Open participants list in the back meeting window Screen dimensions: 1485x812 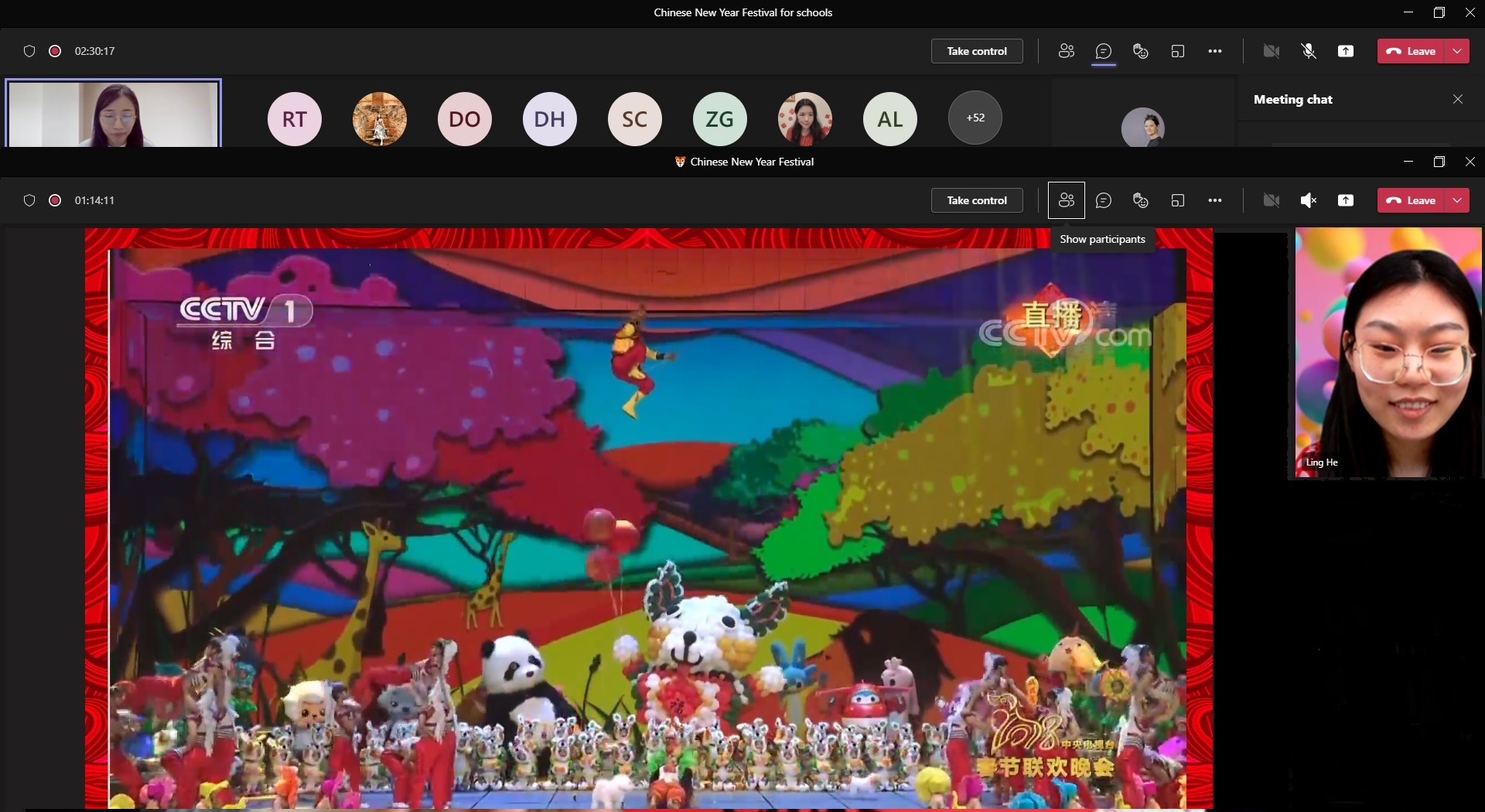click(1067, 51)
